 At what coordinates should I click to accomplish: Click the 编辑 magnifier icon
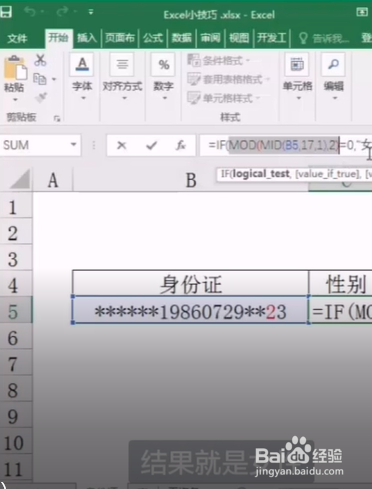point(333,64)
